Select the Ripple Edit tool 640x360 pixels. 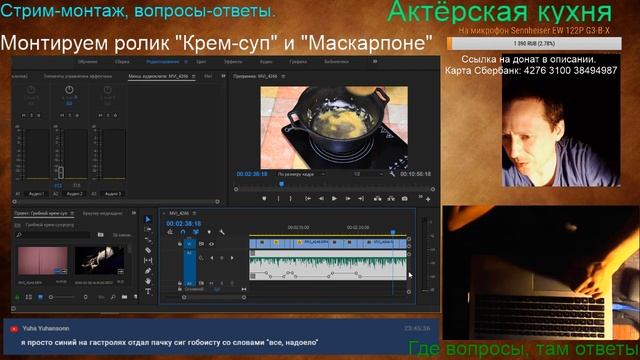148,240
